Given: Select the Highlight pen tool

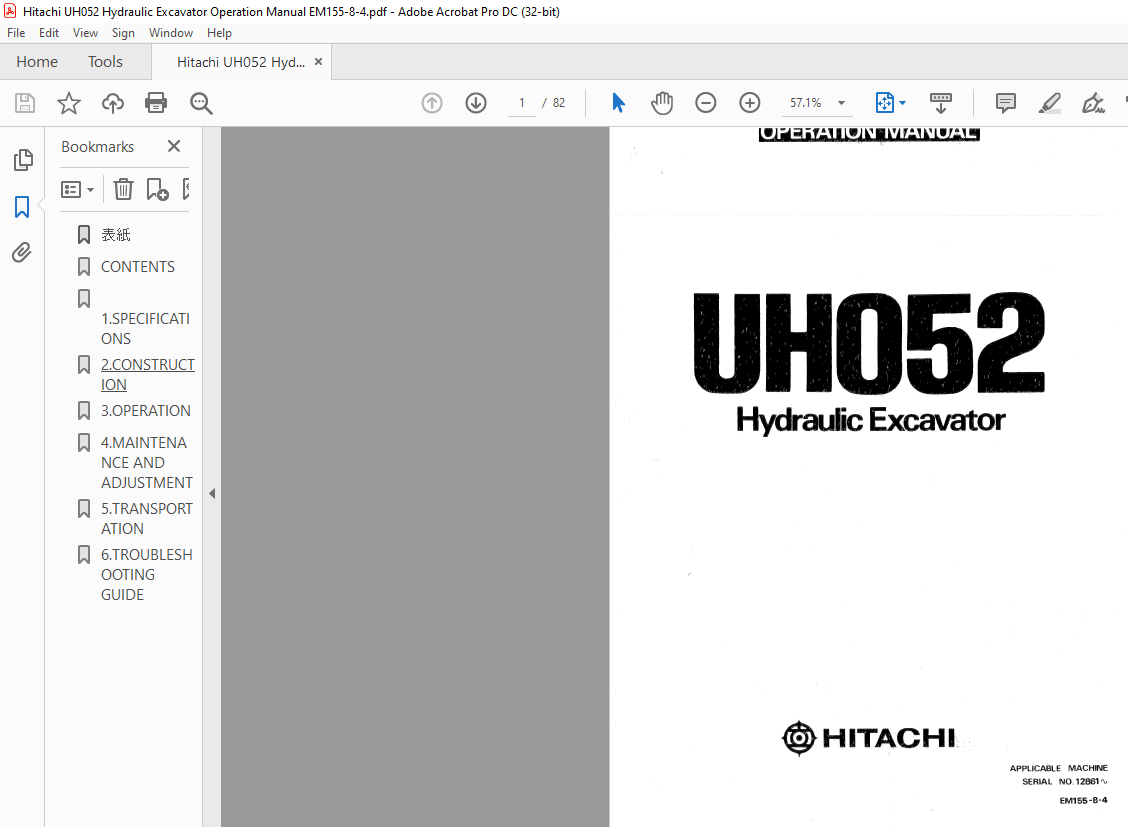Looking at the screenshot, I should pos(1050,103).
